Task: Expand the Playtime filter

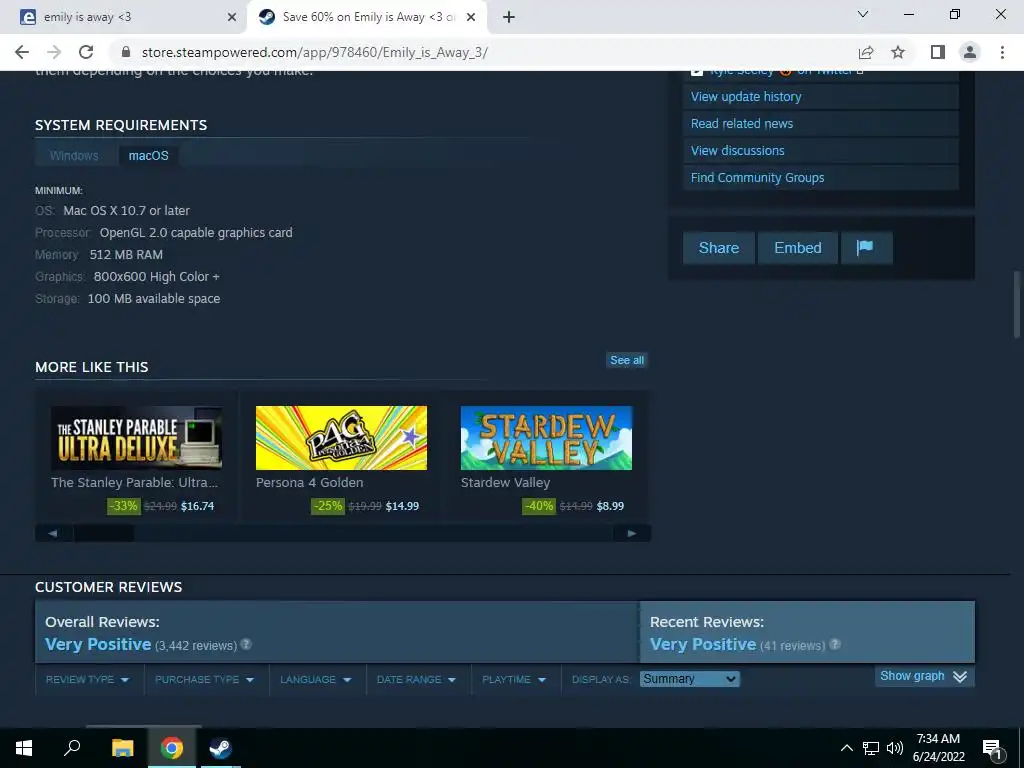Action: click(x=514, y=679)
